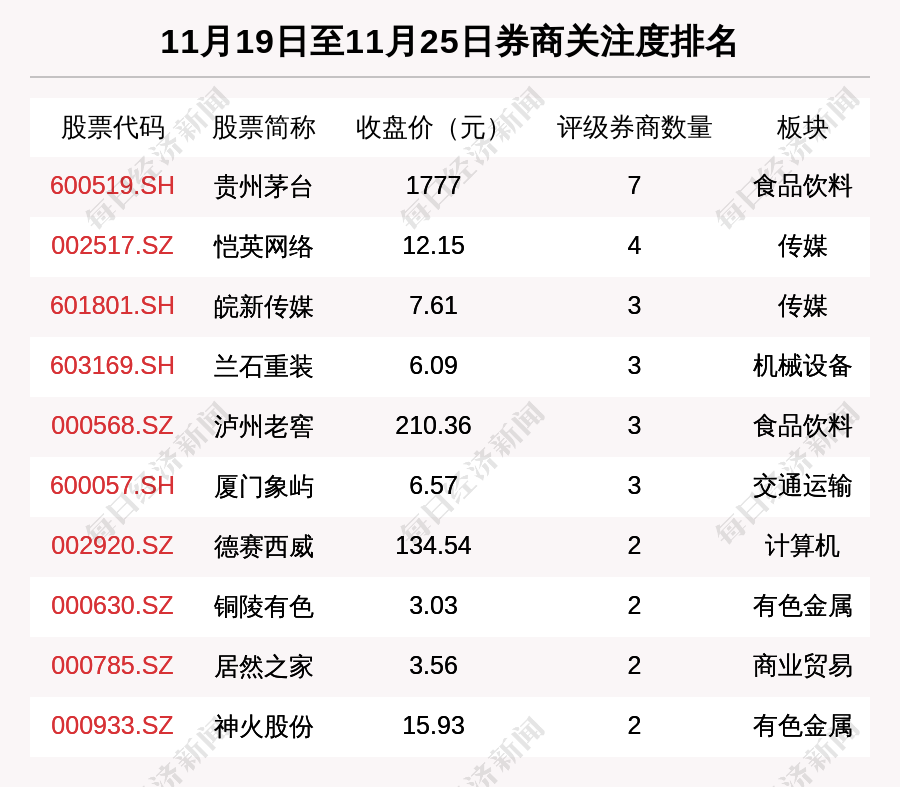Click the stock name 皖新传媒
This screenshot has width=900, height=787.
pos(263,307)
